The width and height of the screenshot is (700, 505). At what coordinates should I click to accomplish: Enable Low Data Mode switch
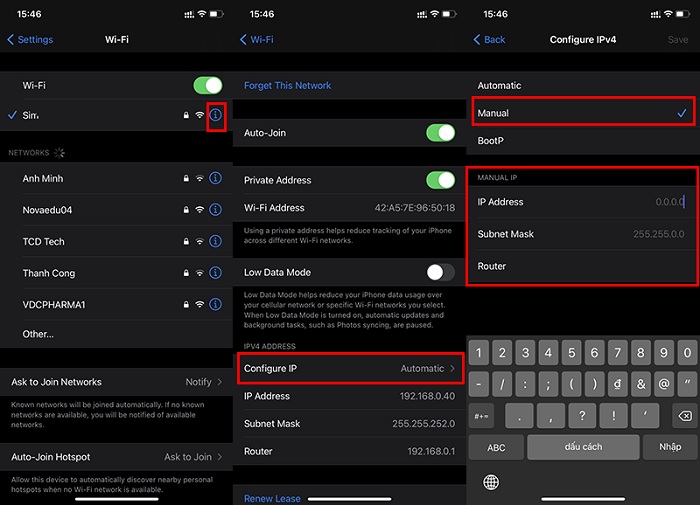click(440, 272)
